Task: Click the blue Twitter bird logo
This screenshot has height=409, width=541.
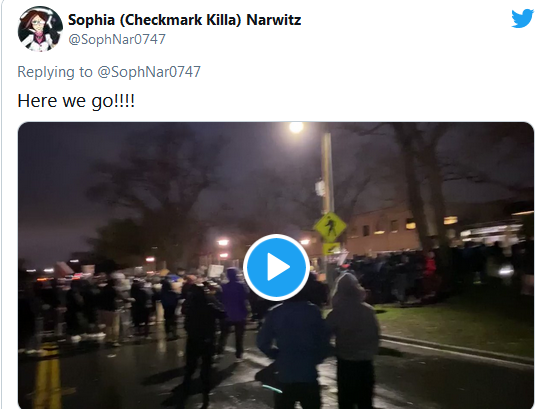Action: [x=522, y=18]
